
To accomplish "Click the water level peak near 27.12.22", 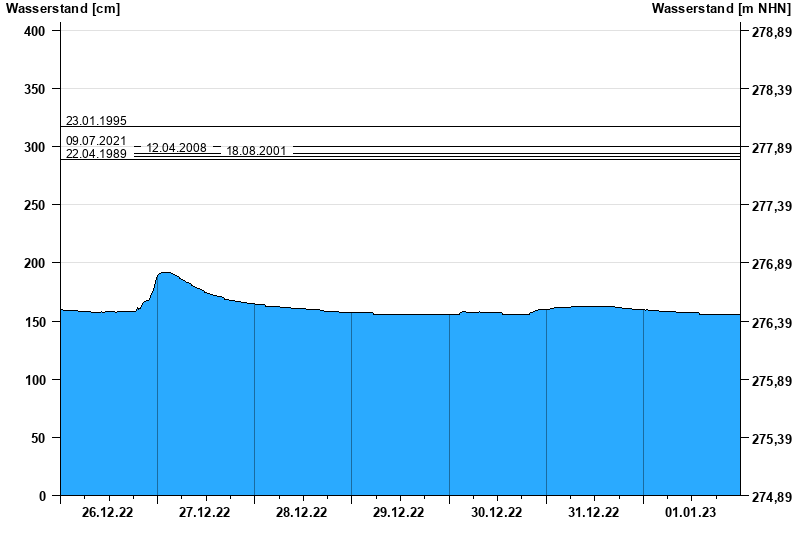I will (x=166, y=273).
